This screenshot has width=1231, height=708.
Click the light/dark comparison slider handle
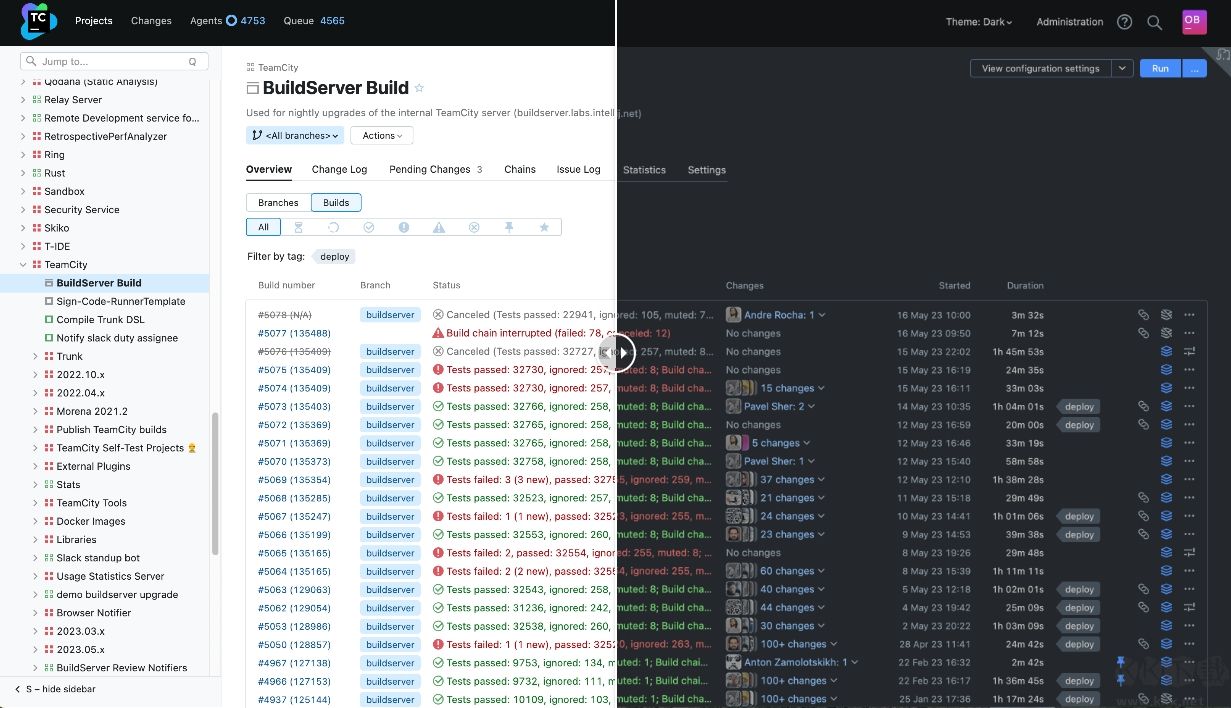pyautogui.click(x=618, y=352)
